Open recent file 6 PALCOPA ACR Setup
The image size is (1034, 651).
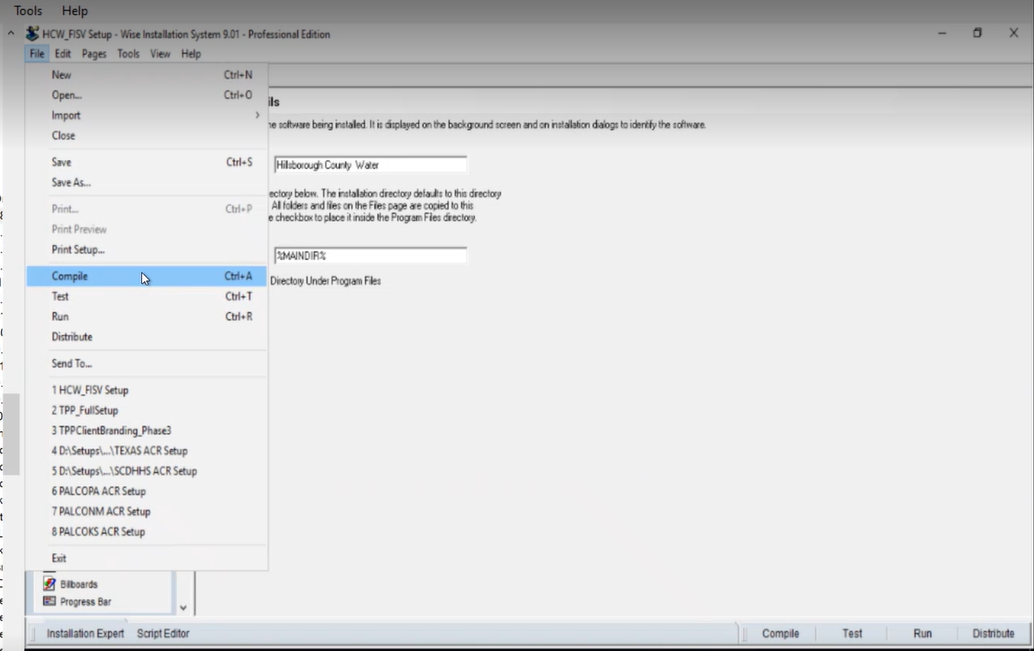(x=146, y=491)
